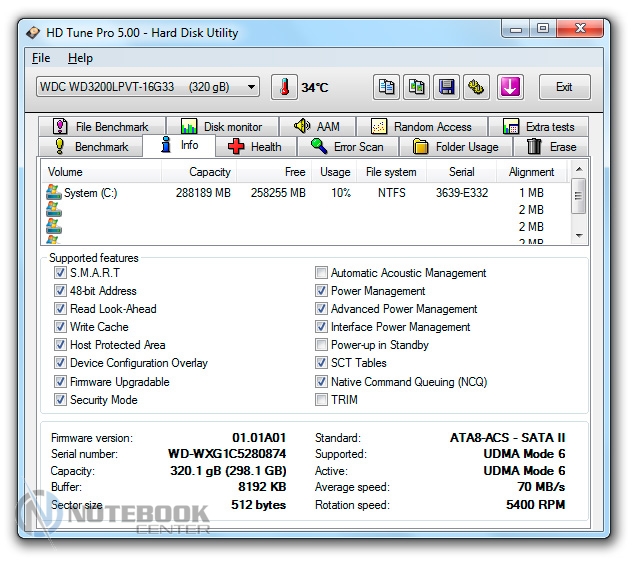Click the purple down arrow icon

coord(510,87)
